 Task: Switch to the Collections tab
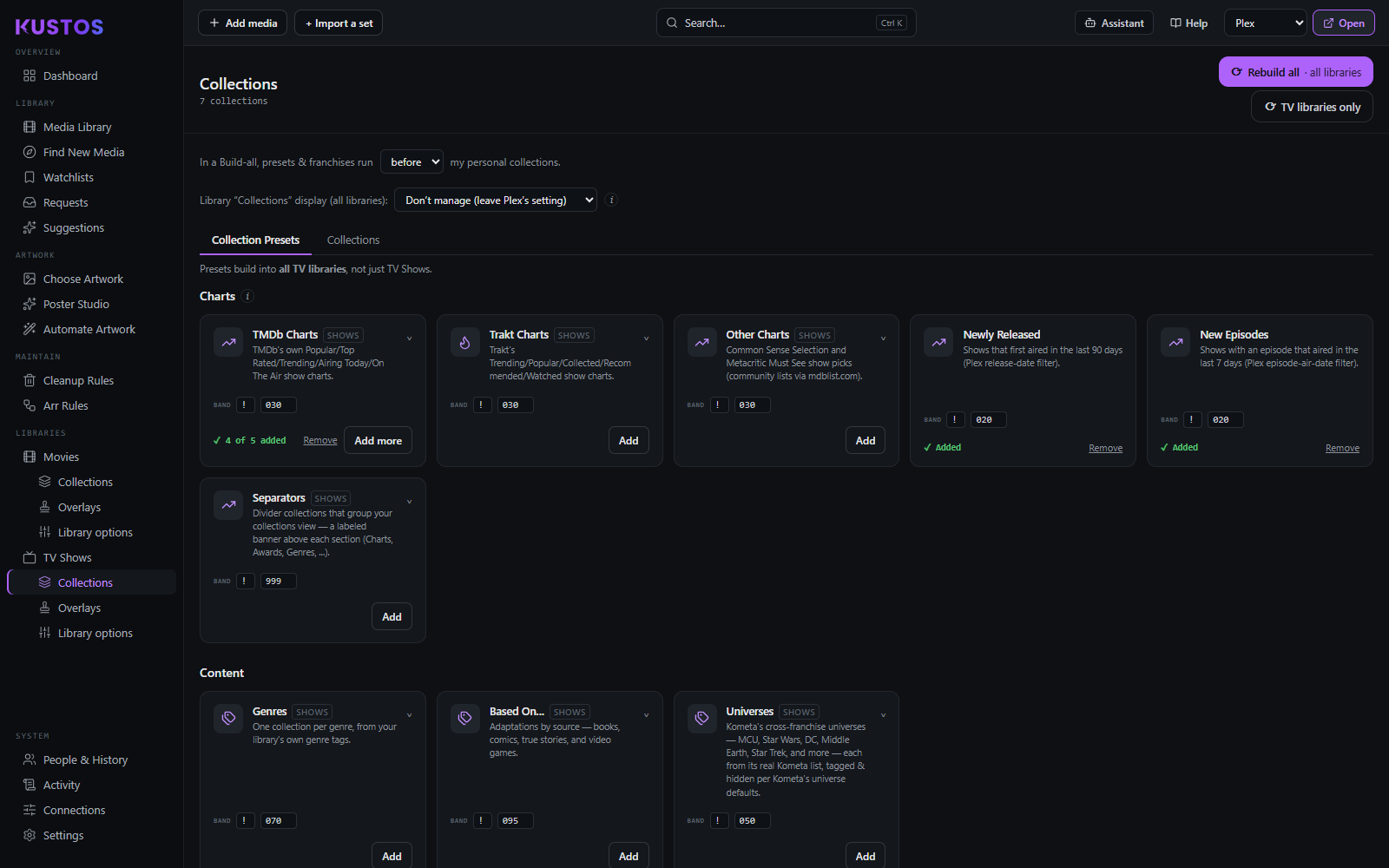tap(353, 240)
